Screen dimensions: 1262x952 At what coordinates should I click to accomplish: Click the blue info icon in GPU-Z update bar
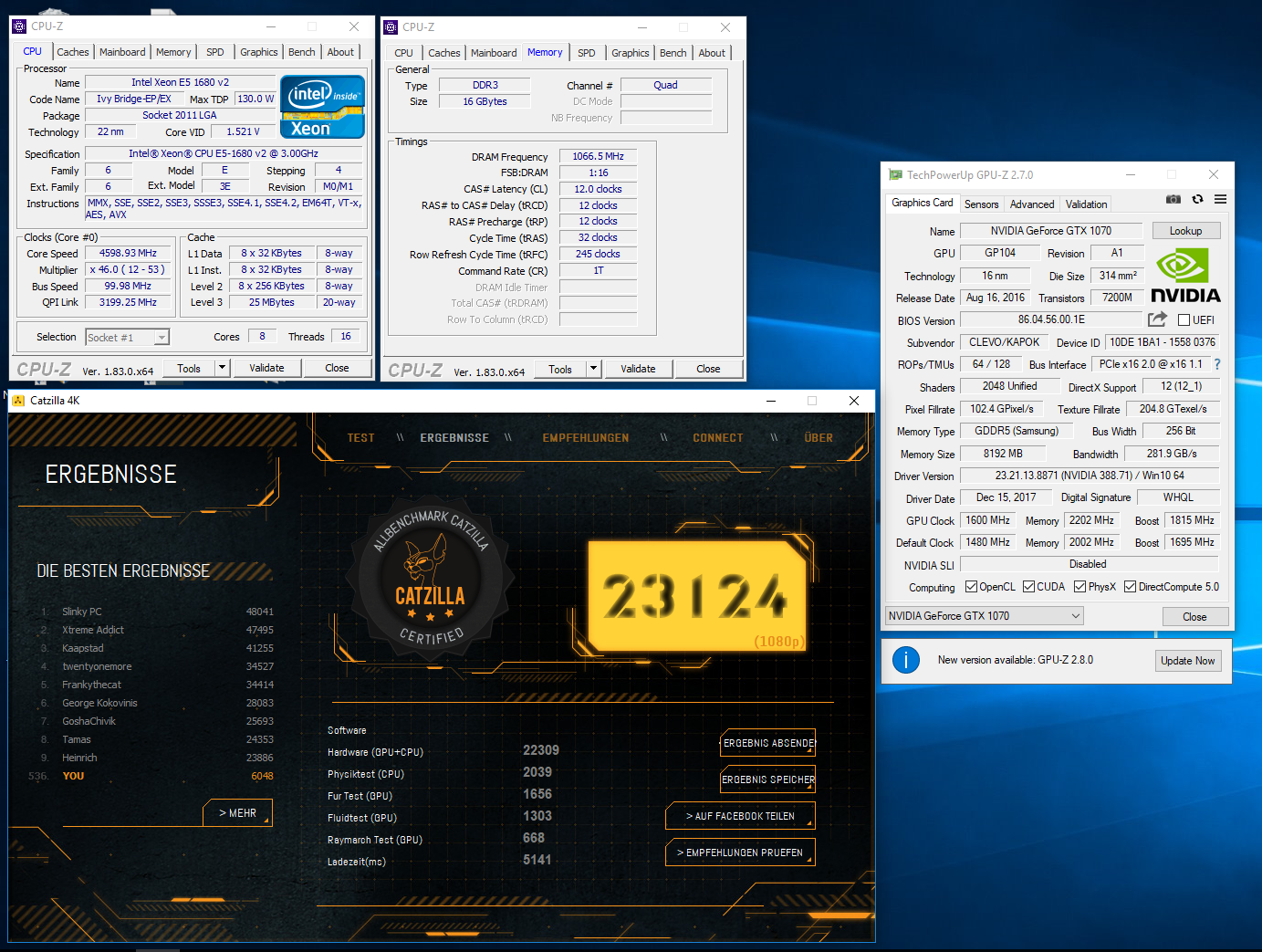905,660
